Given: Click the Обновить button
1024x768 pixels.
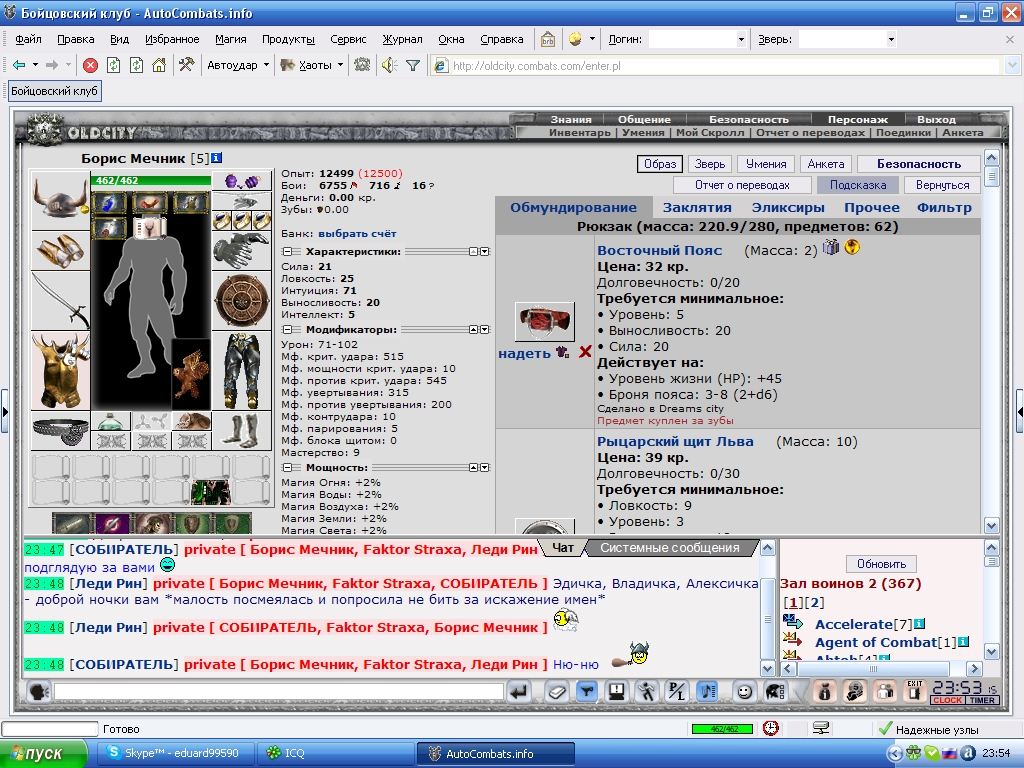Looking at the screenshot, I should (881, 564).
